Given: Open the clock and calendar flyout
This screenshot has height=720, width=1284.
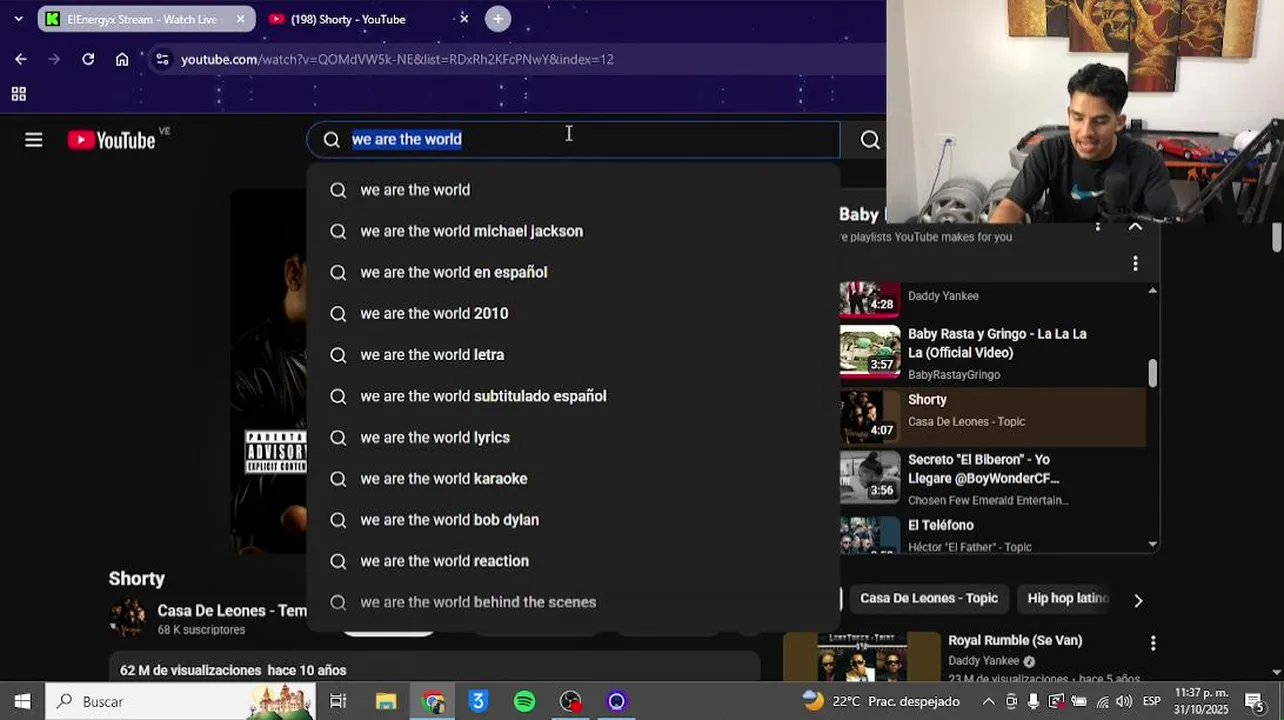Looking at the screenshot, I should tap(1201, 701).
